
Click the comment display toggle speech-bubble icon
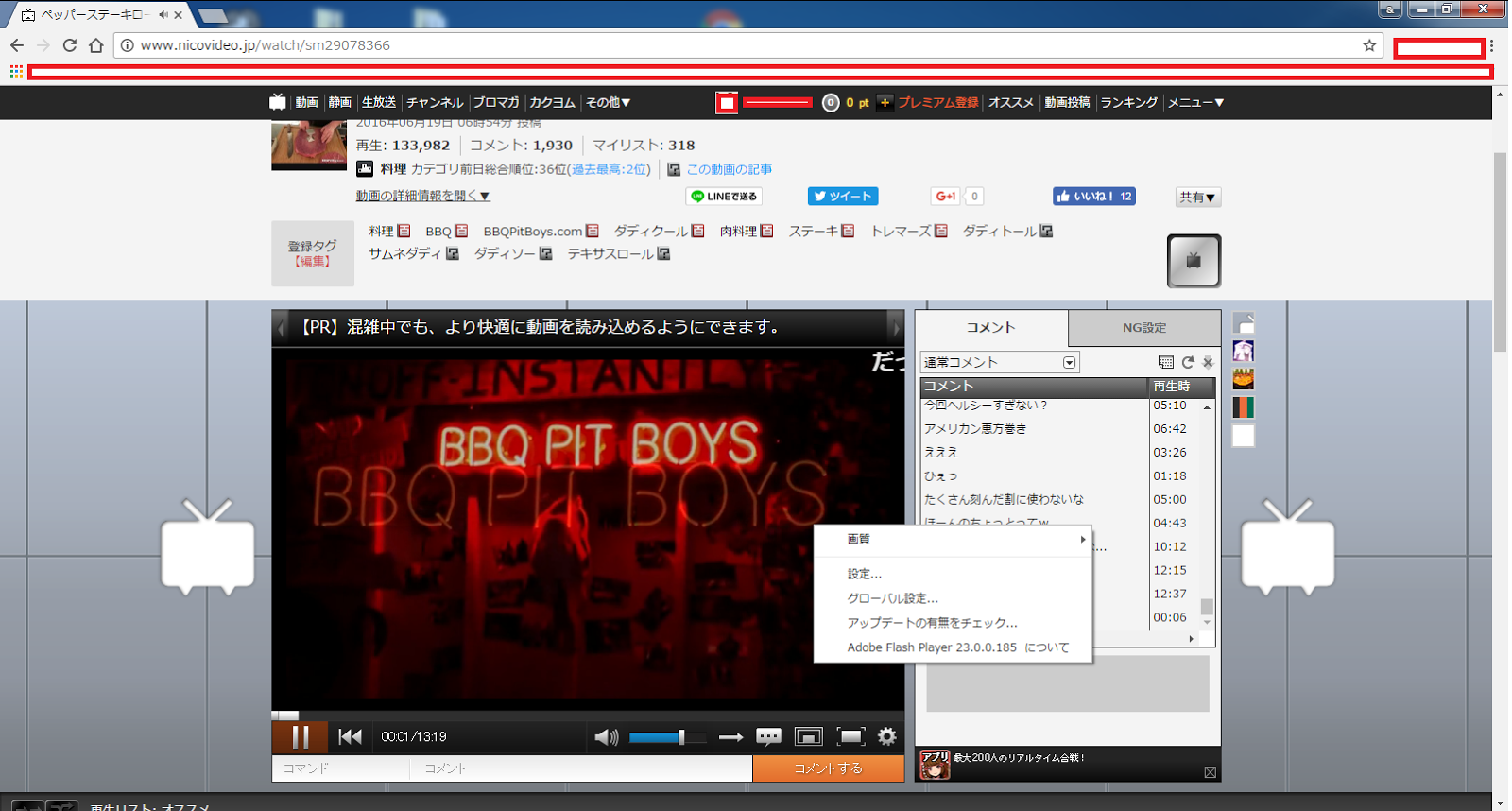pos(768,736)
